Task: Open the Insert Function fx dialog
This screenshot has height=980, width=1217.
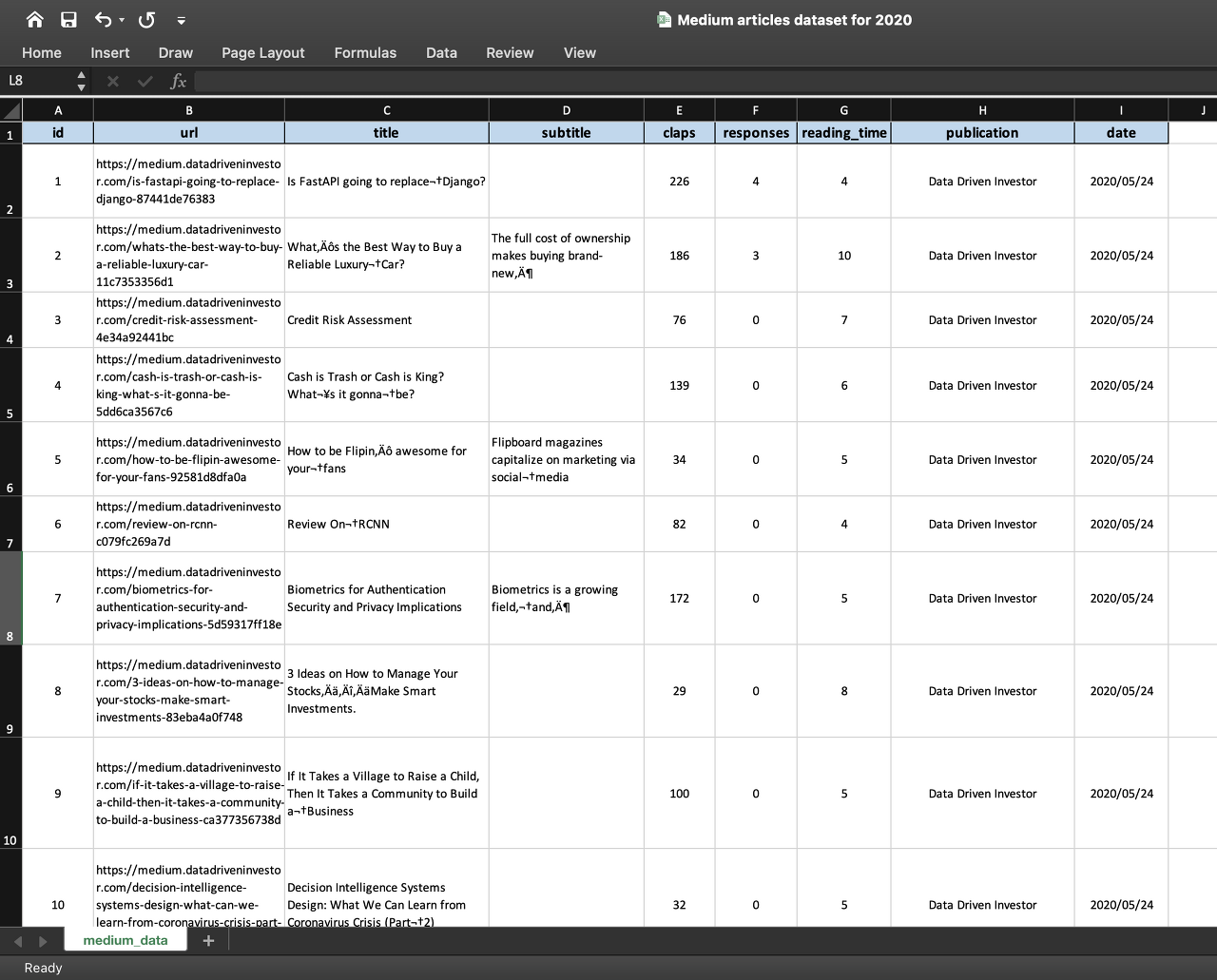Action: tap(178, 81)
